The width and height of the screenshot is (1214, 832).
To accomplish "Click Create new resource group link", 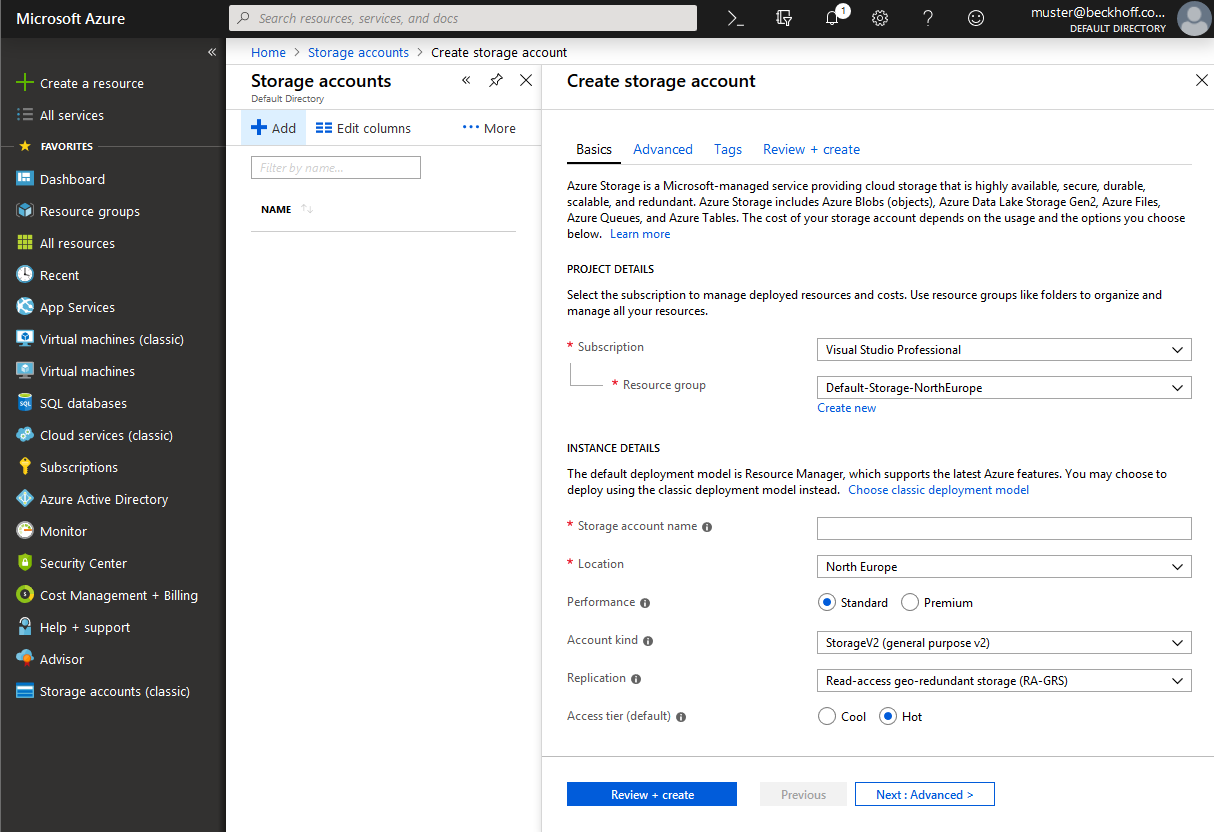I will tap(847, 408).
